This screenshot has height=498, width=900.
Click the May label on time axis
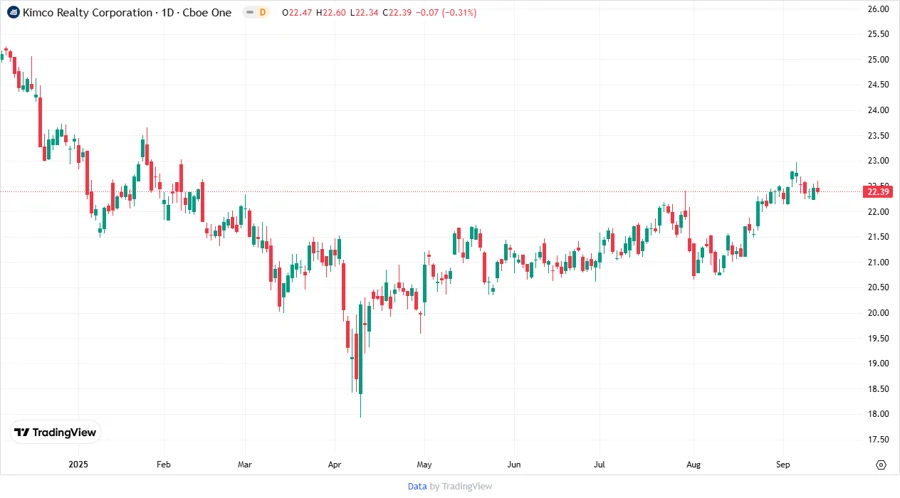click(x=424, y=464)
